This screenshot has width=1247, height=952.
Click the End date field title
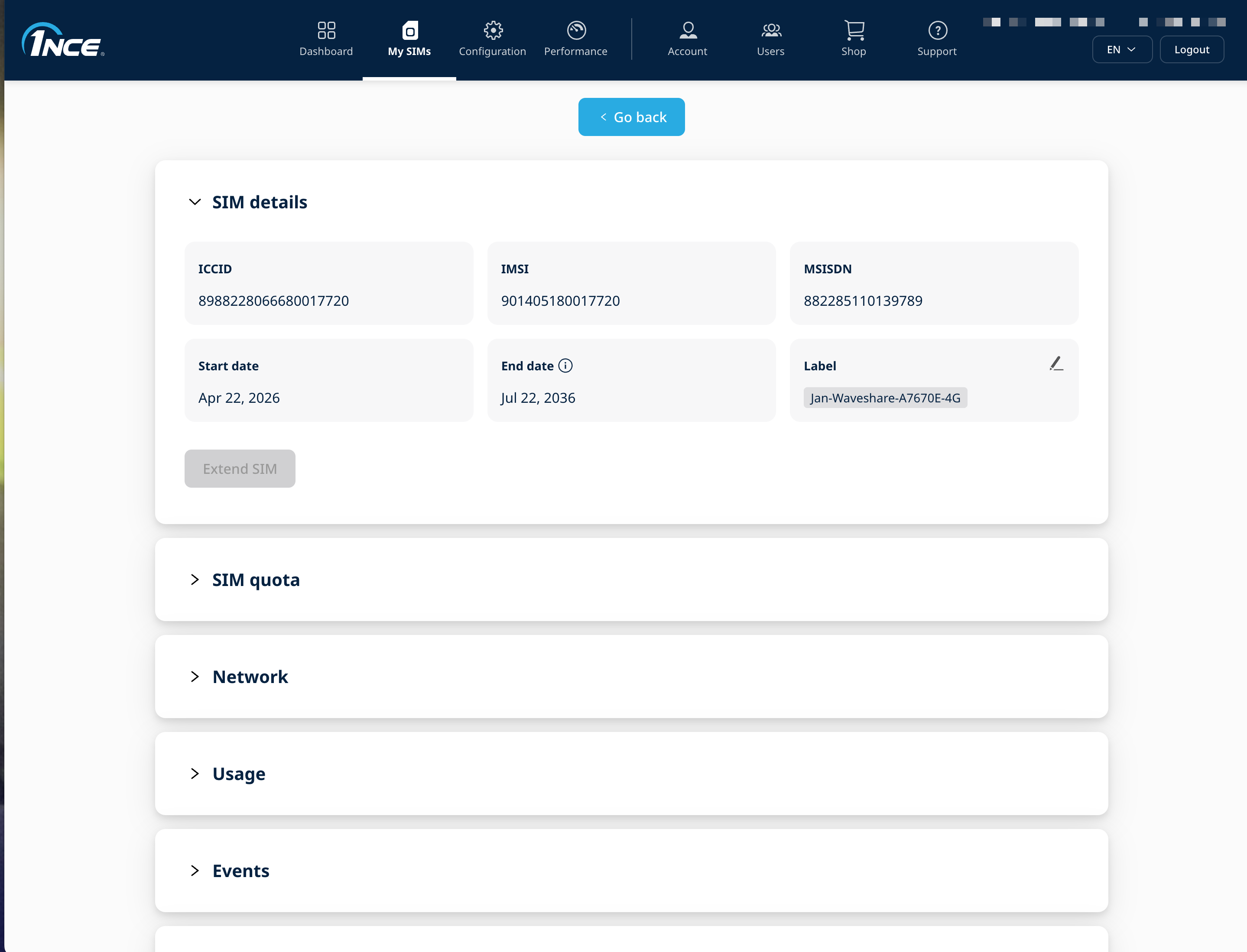click(x=527, y=366)
